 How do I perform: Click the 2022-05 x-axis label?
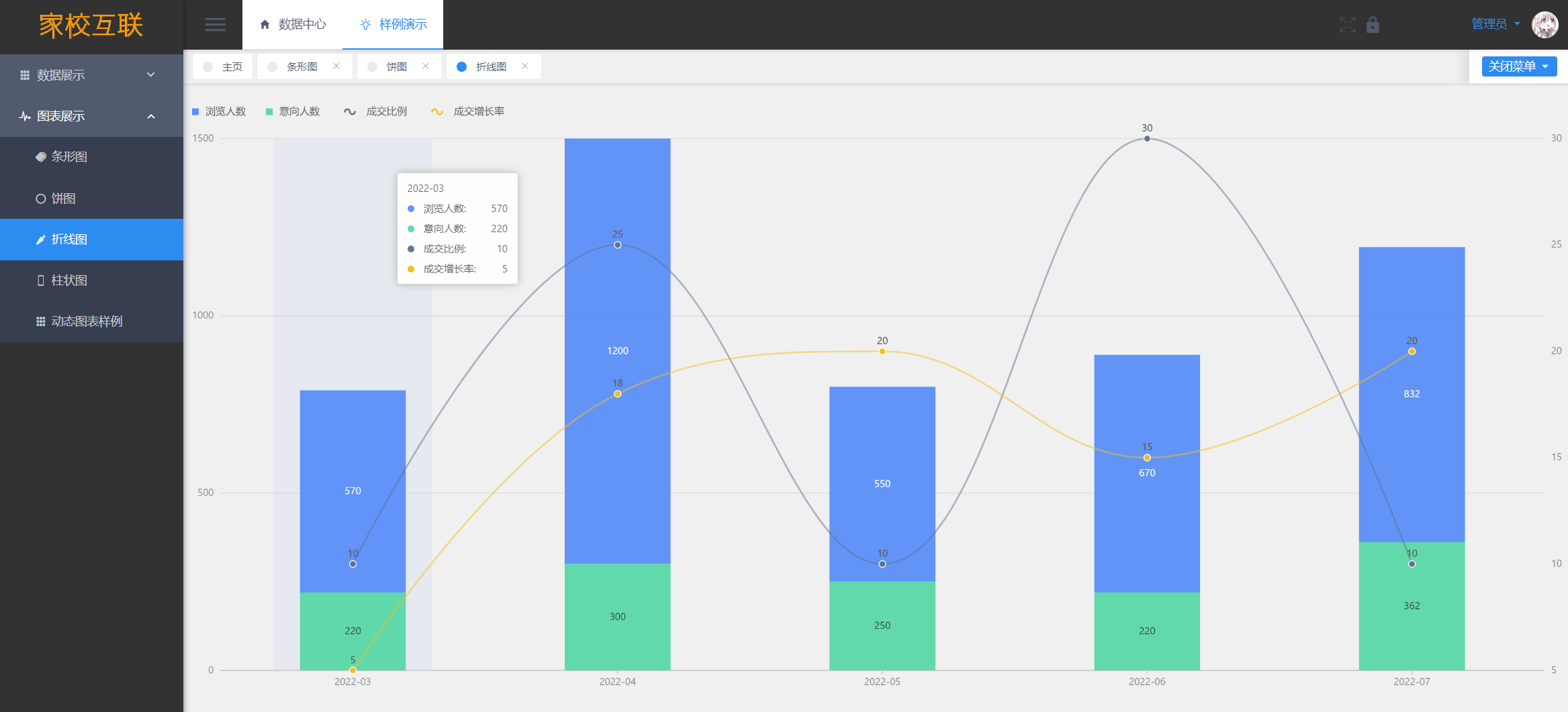point(882,682)
